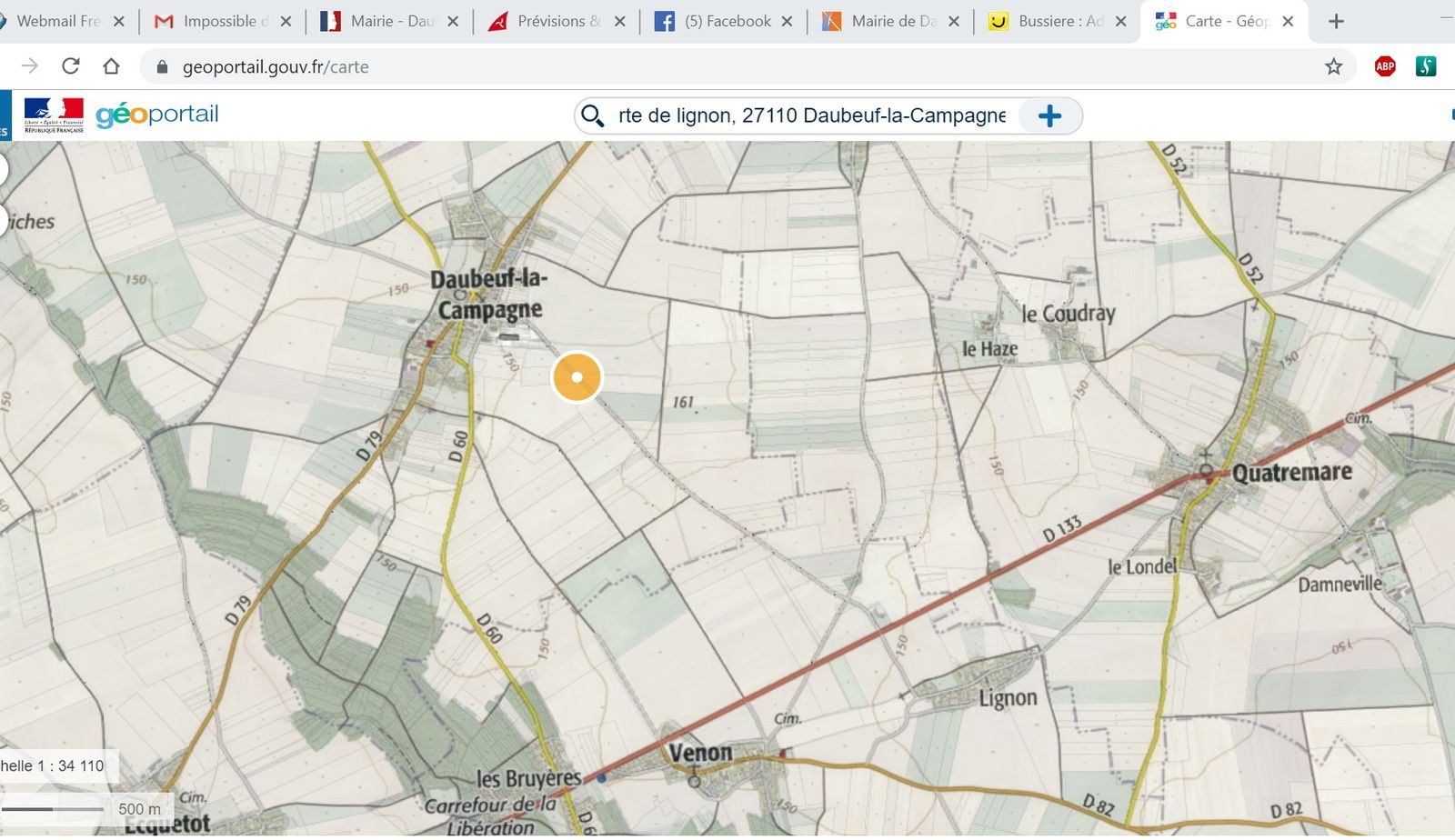Click the orange location marker
Viewport: 1455px width, 840px height.
click(x=577, y=376)
